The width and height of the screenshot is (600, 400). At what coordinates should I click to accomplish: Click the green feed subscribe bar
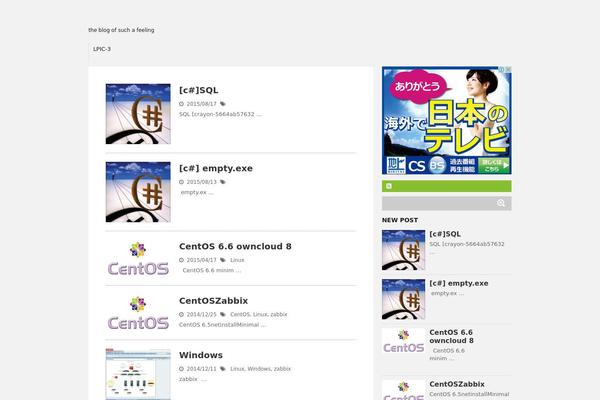click(x=447, y=186)
